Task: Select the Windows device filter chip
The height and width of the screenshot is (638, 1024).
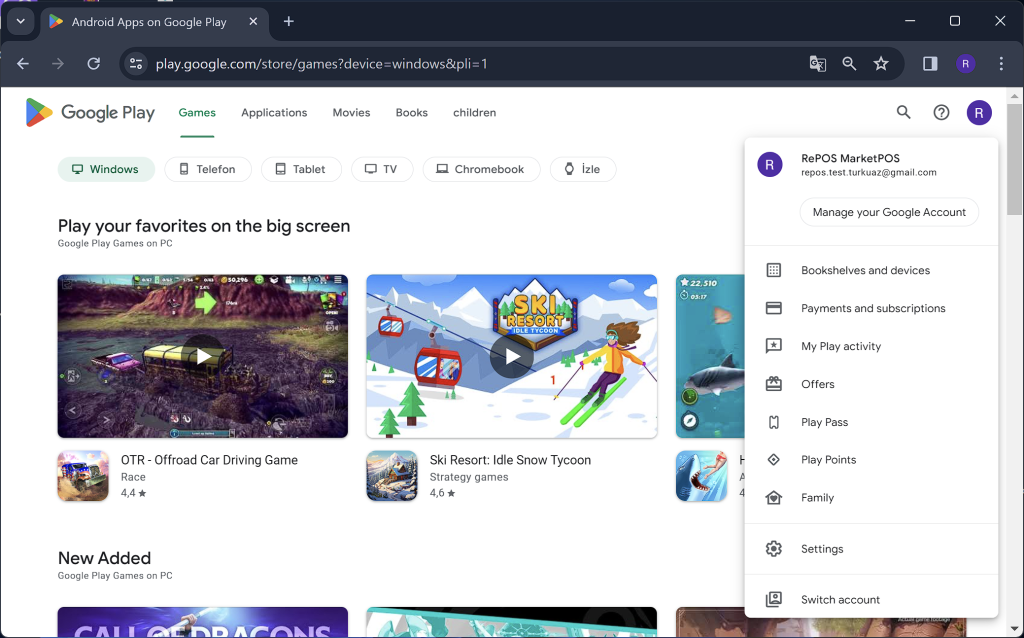Action: (106, 169)
